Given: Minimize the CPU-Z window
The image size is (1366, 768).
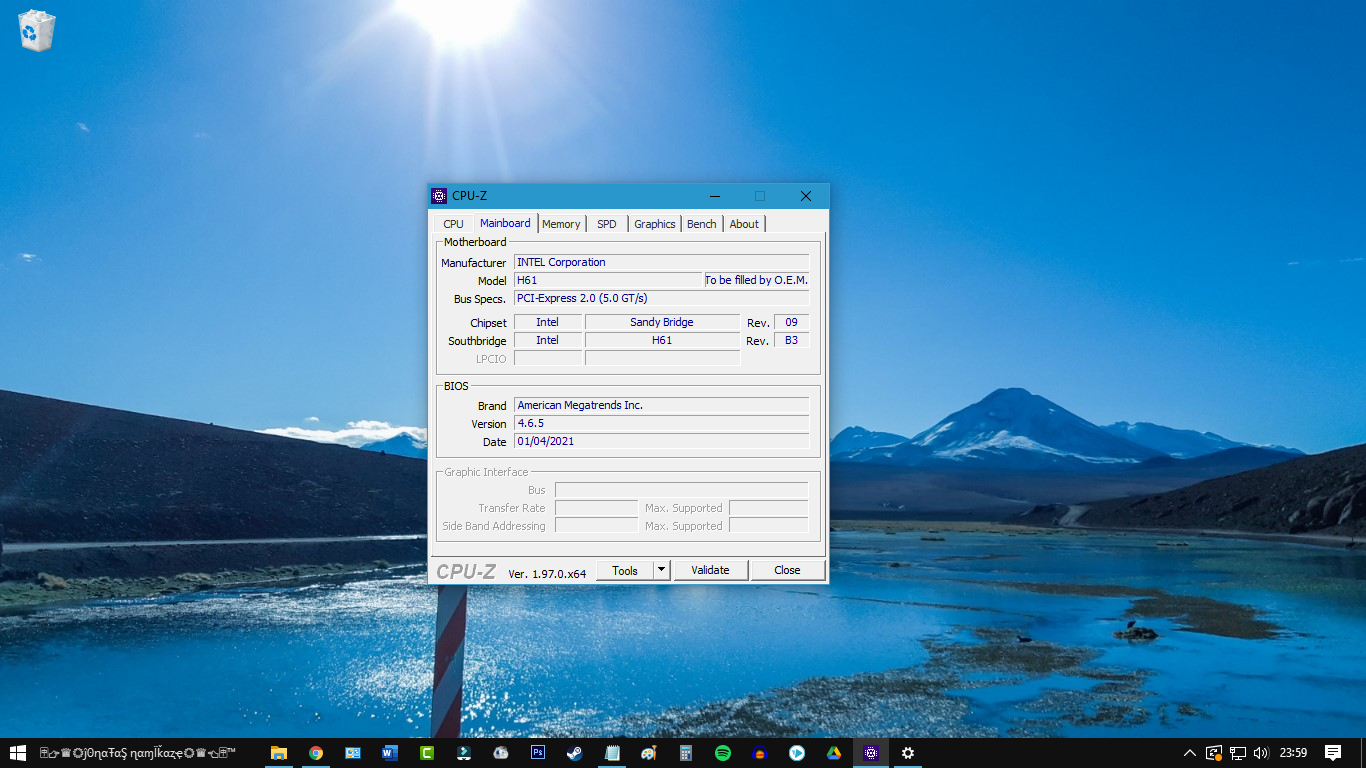Looking at the screenshot, I should coord(714,196).
